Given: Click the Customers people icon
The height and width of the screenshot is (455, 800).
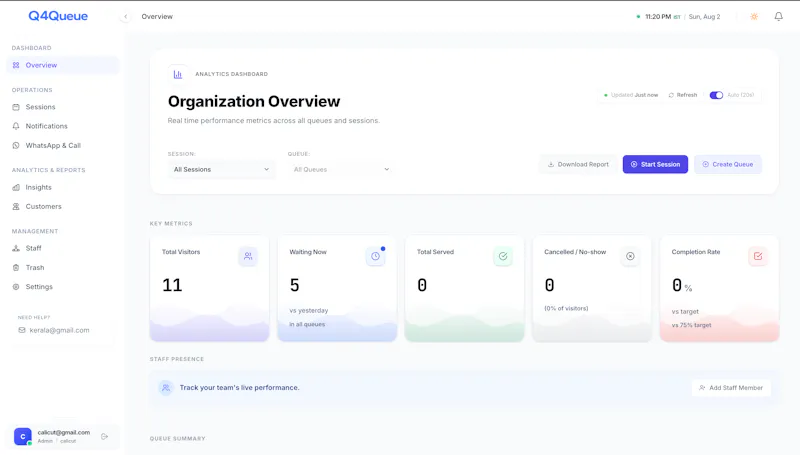Looking at the screenshot, I should click(x=16, y=207).
